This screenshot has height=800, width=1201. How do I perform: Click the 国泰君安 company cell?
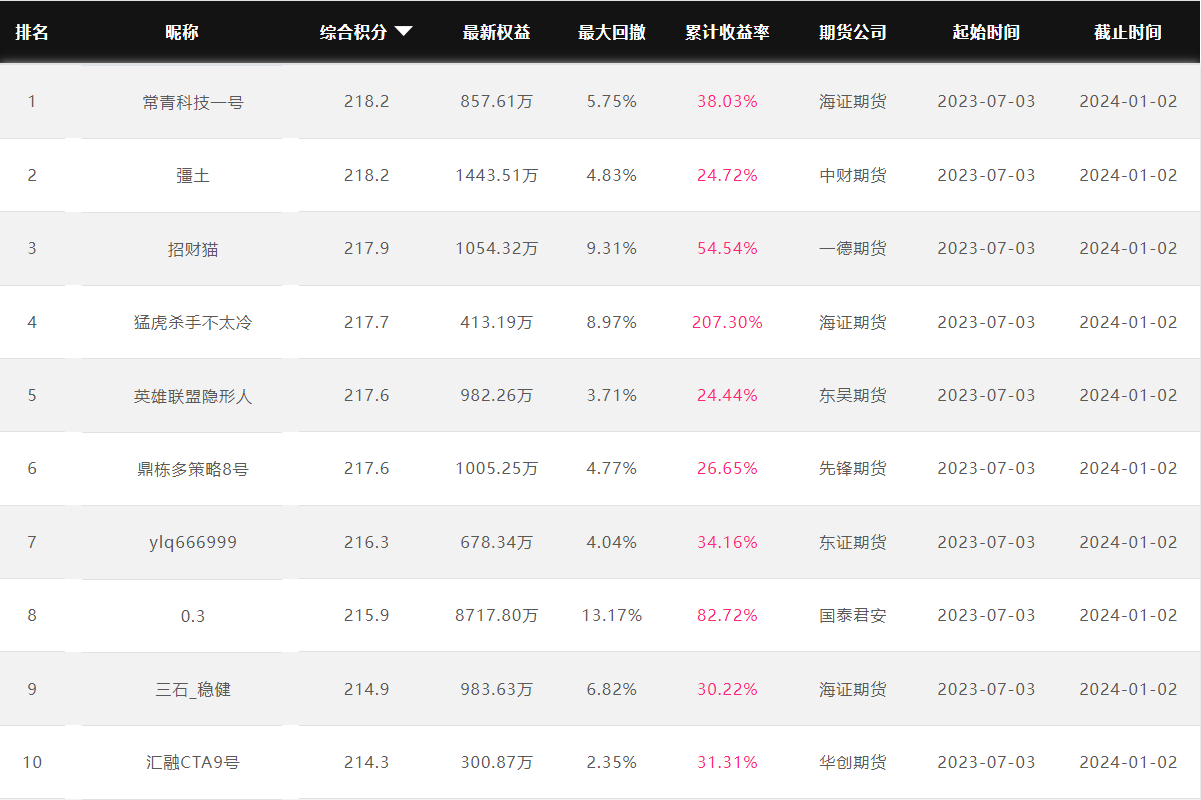(853, 616)
